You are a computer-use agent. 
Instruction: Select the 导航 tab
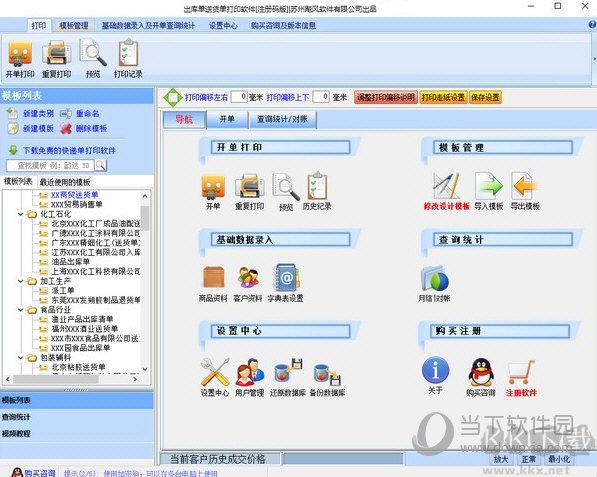(x=184, y=120)
